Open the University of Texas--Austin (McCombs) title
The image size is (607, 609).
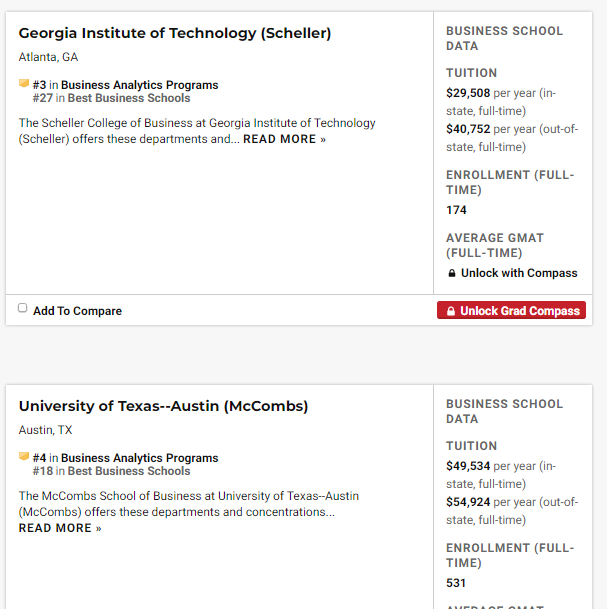163,406
